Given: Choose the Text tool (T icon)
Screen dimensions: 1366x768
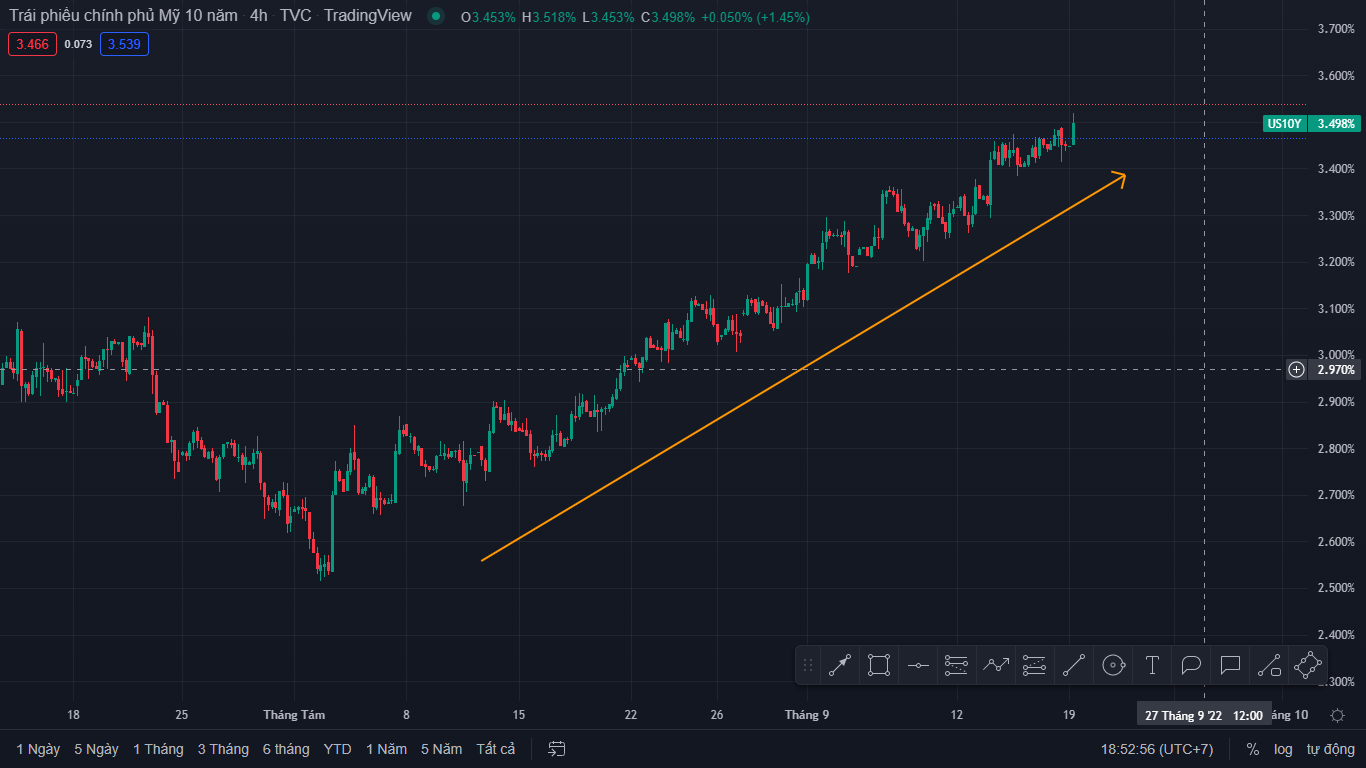Looking at the screenshot, I should coord(1152,665).
